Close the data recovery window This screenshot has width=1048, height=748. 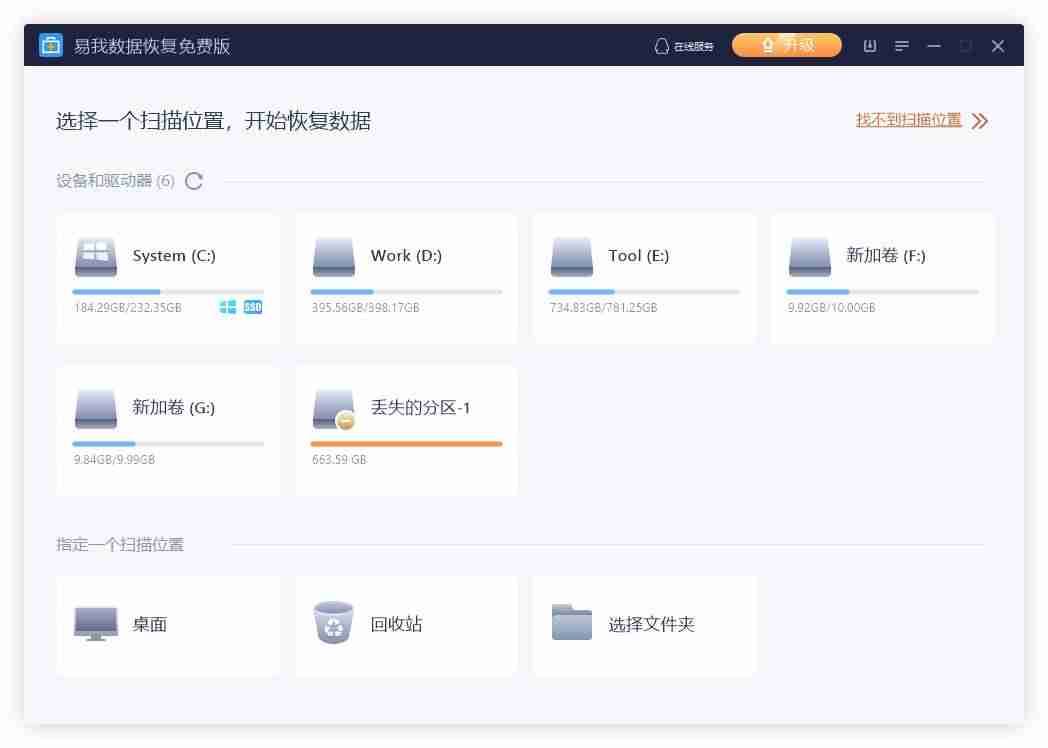[998, 46]
